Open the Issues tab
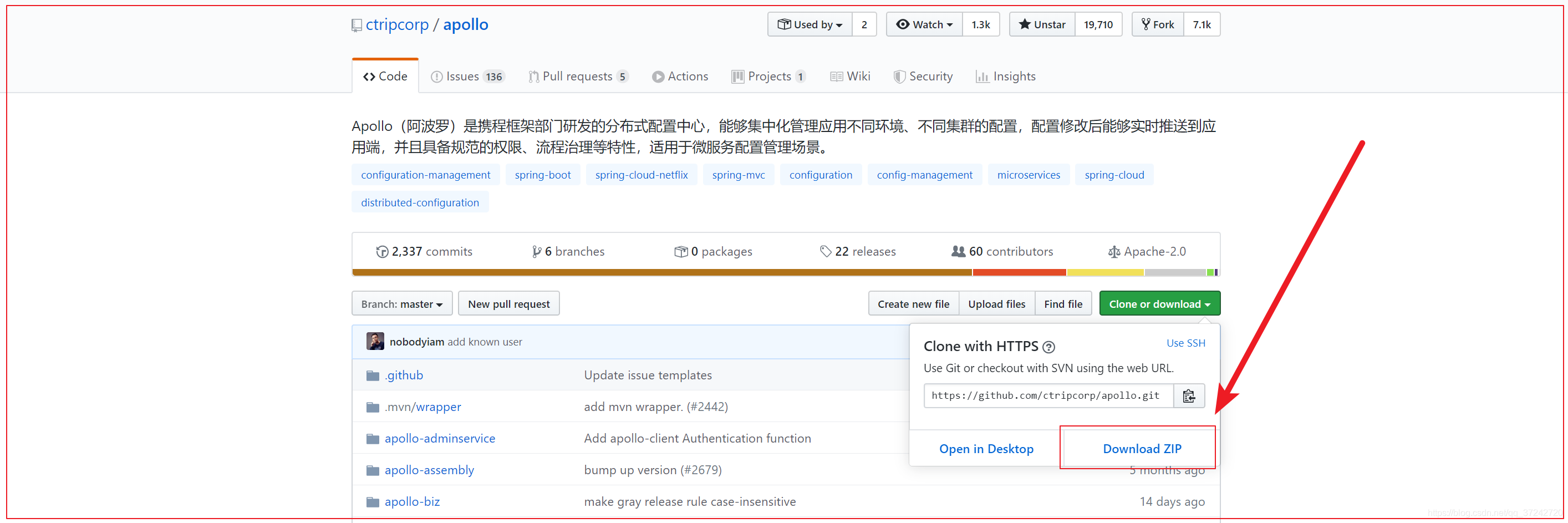Viewport: 1568px width, 523px height. click(x=467, y=76)
